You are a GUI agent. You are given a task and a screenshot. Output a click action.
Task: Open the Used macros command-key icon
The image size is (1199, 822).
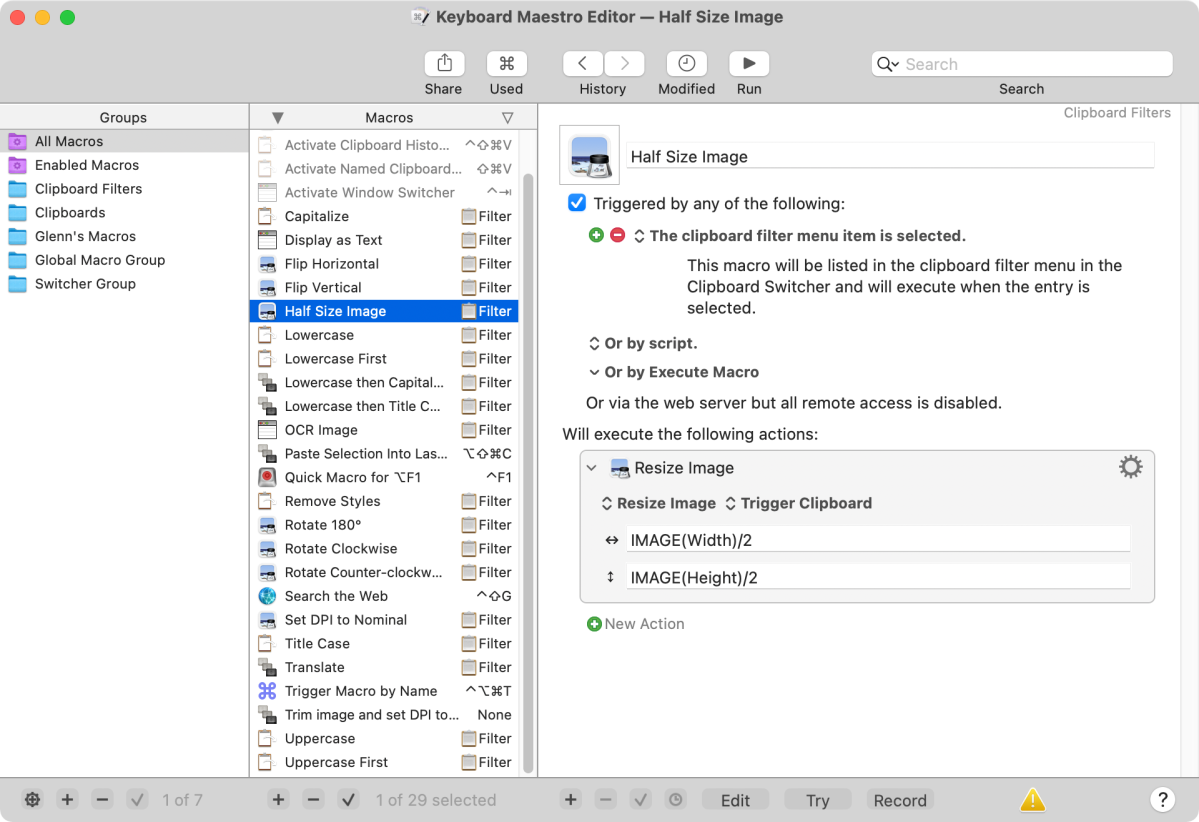[x=506, y=63]
